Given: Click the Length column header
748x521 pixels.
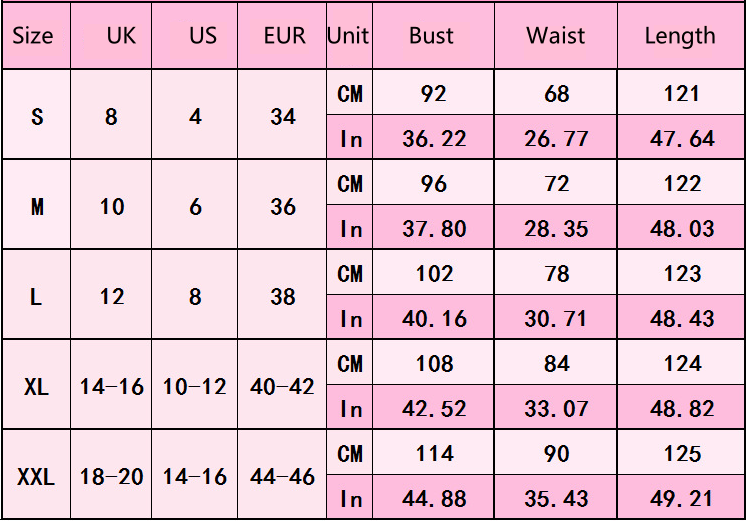Looking at the screenshot, I should [x=680, y=37].
